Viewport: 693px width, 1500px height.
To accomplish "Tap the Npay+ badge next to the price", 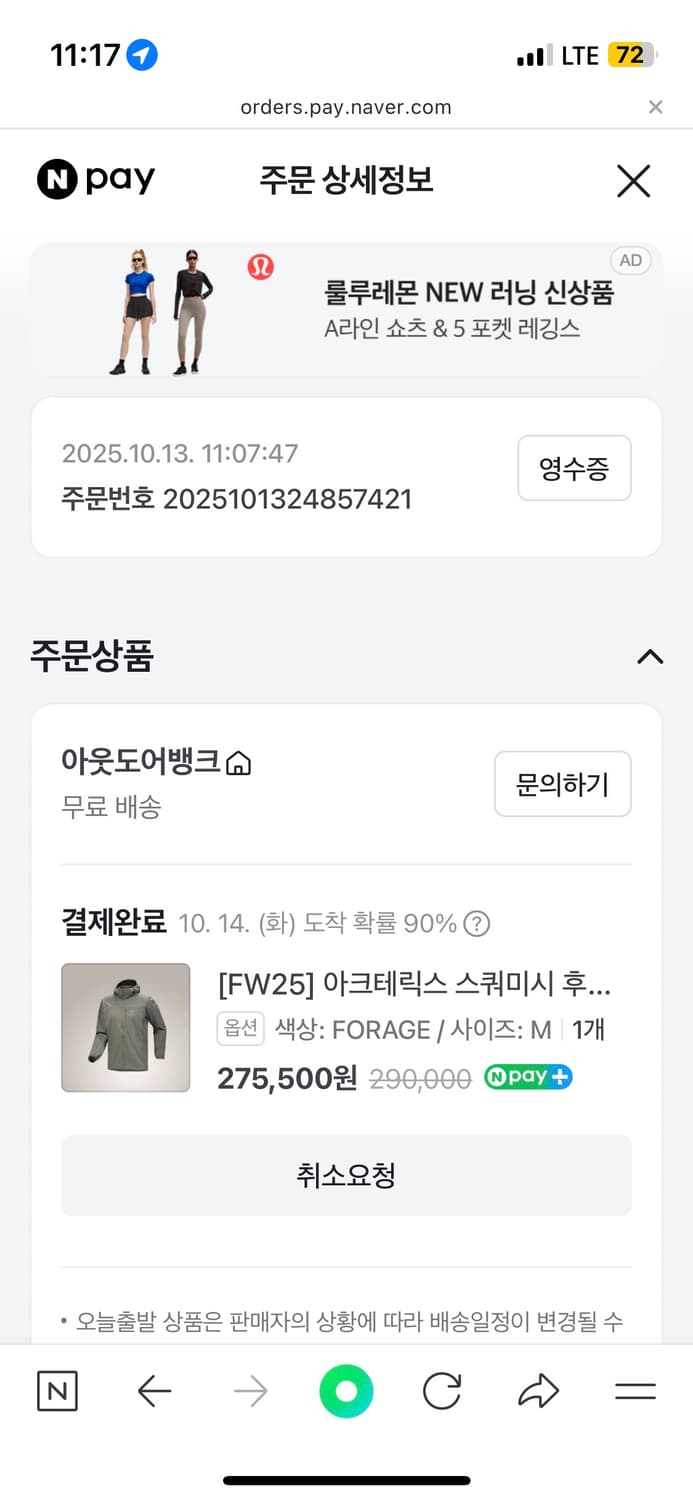I will pyautogui.click(x=528, y=1078).
